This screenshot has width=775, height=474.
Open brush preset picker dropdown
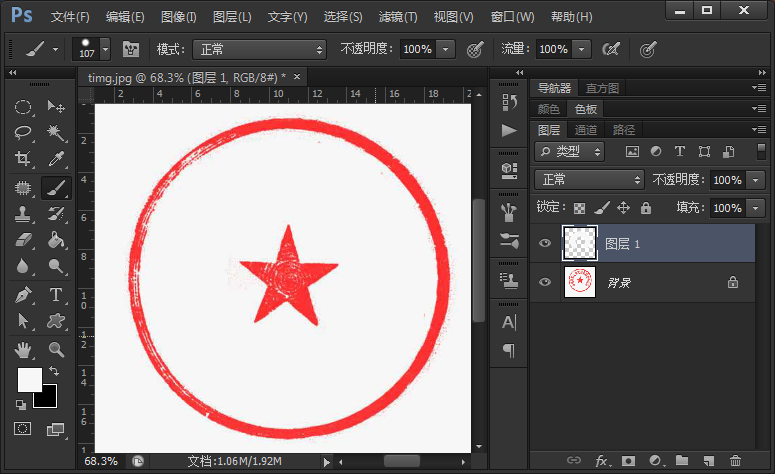coord(105,49)
